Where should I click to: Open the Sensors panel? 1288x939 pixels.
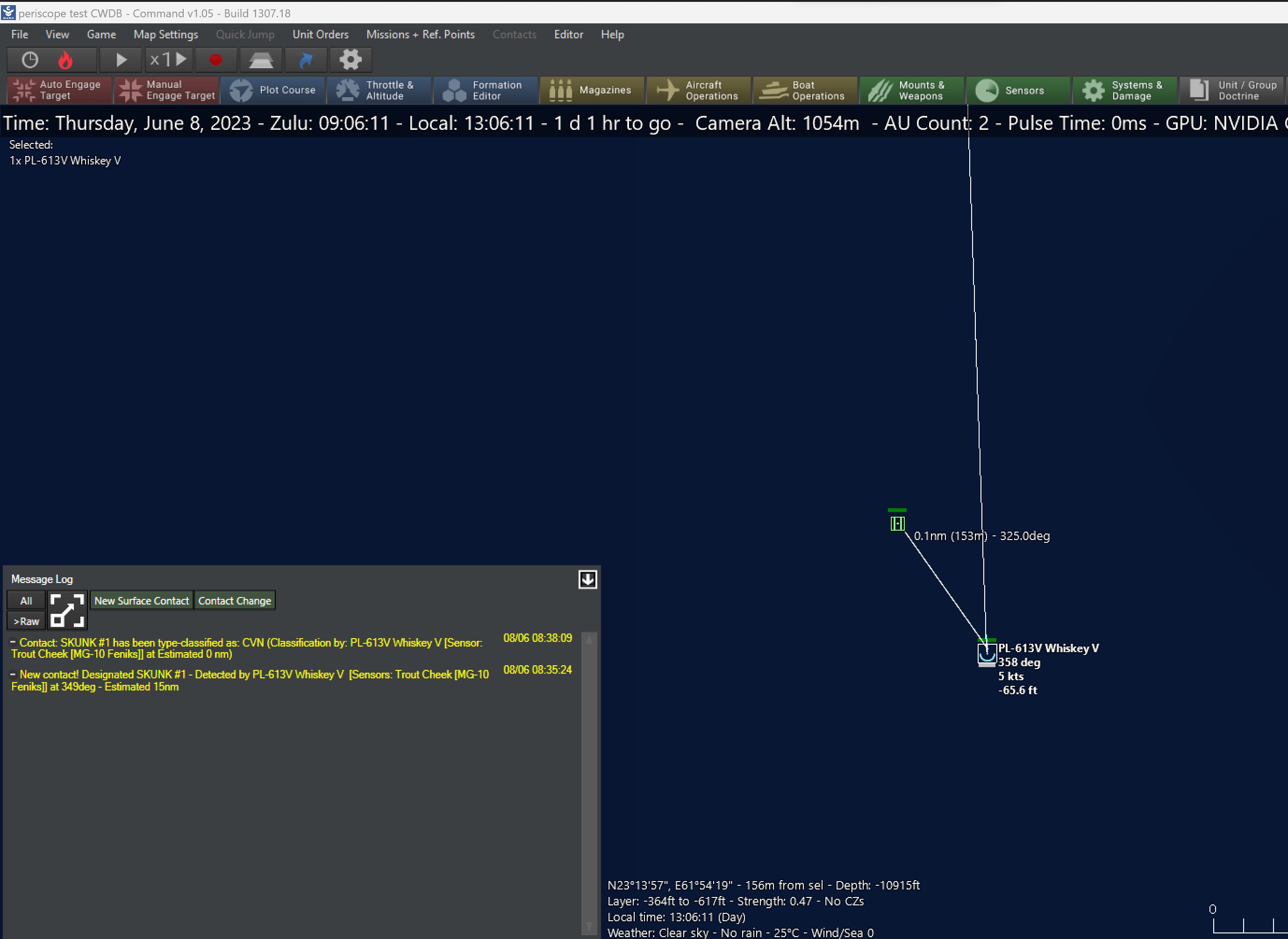point(1017,90)
